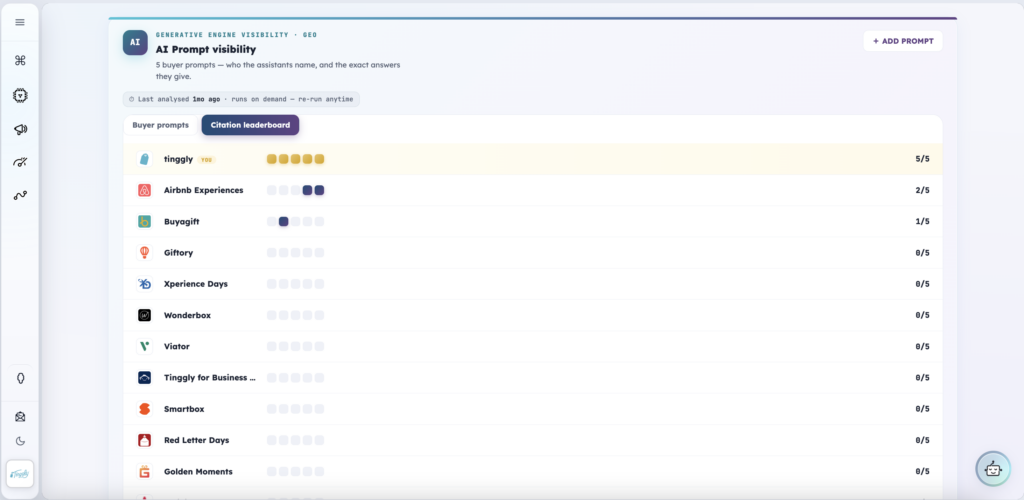Select the Giftory name
1024x500 pixels.
tap(178, 253)
